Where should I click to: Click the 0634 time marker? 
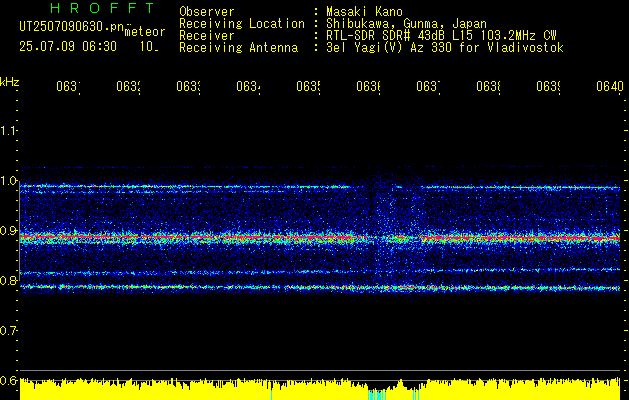click(248, 86)
